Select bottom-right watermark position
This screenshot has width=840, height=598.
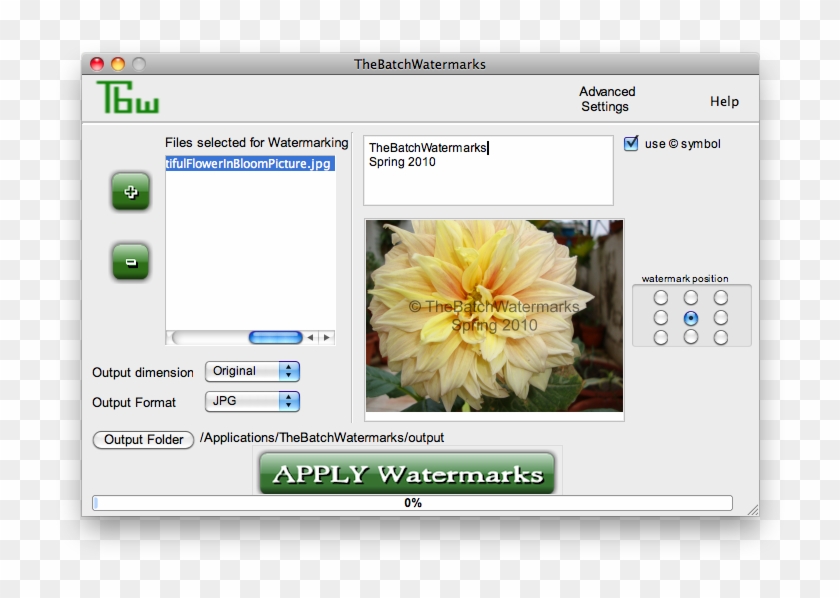(721, 338)
